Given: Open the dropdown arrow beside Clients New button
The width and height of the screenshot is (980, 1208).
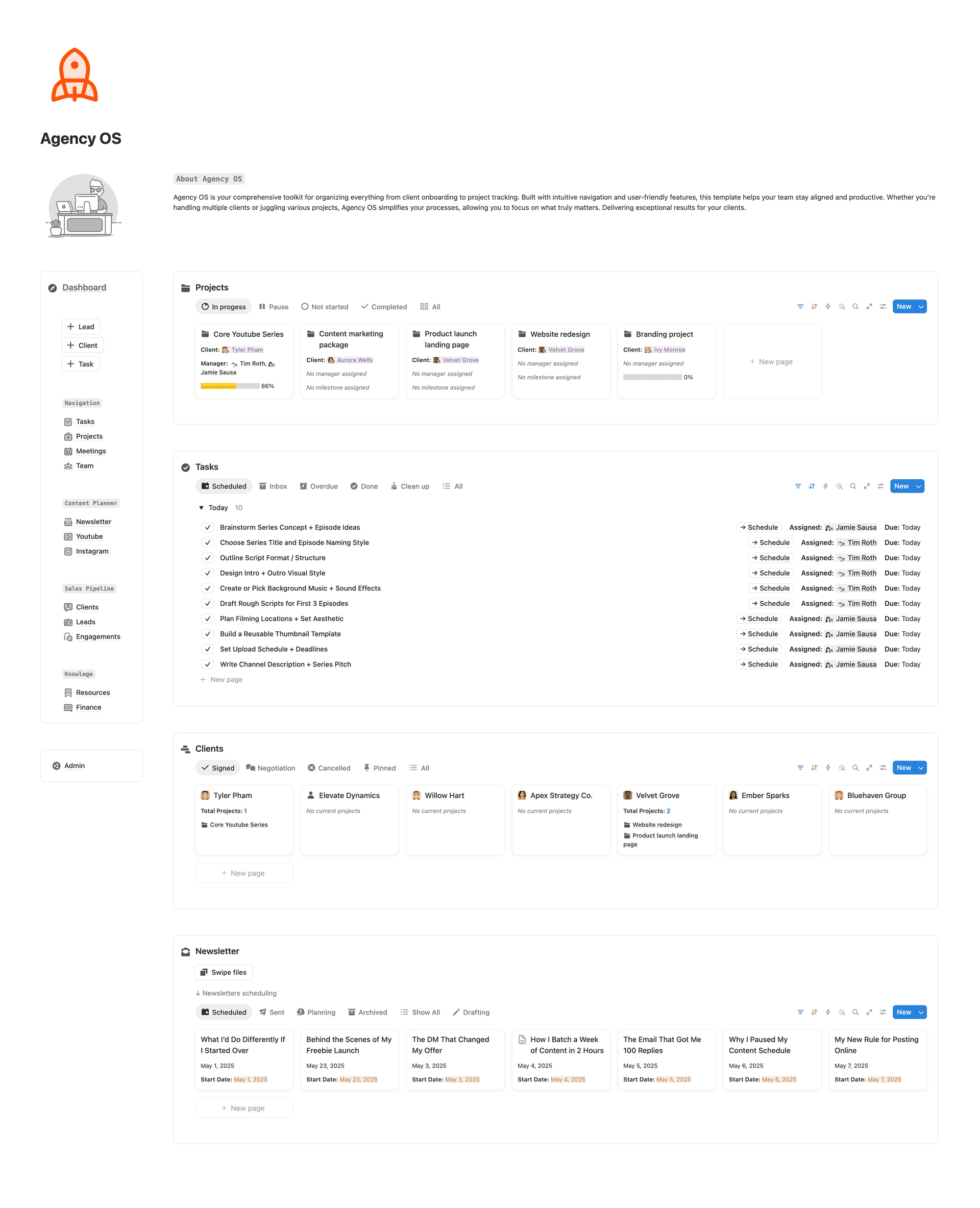Looking at the screenshot, I should pos(921,768).
